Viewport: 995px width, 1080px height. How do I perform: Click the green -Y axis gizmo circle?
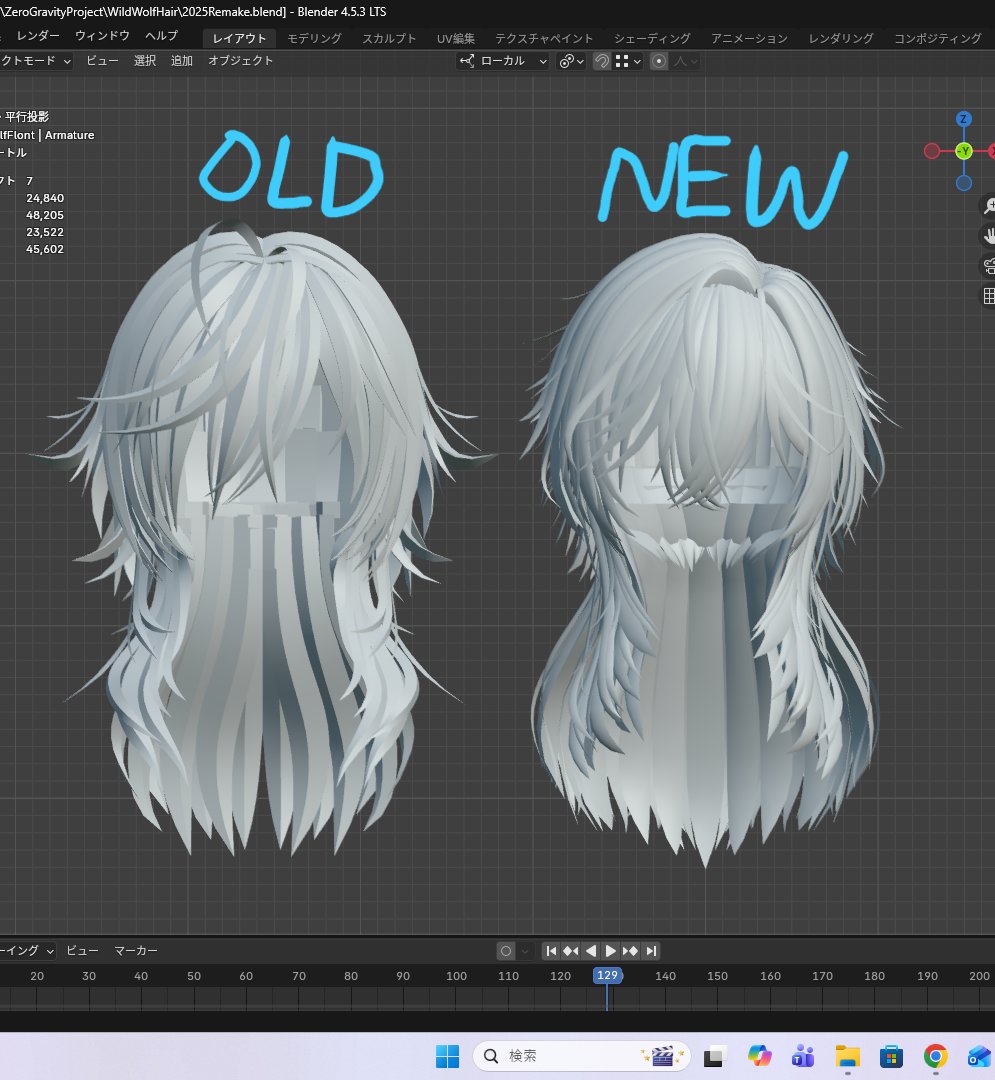tap(964, 151)
